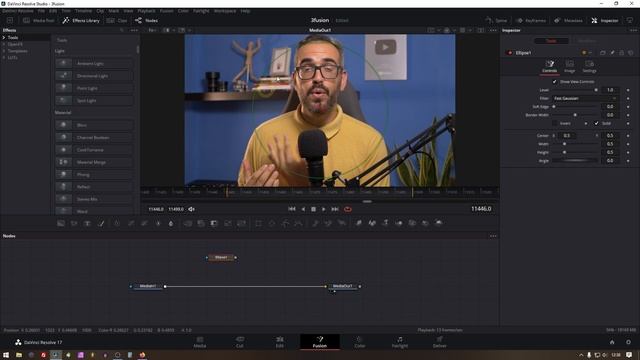The height and width of the screenshot is (360, 640).
Task: Enable the Invert checkbox
Action: [x=554, y=123]
